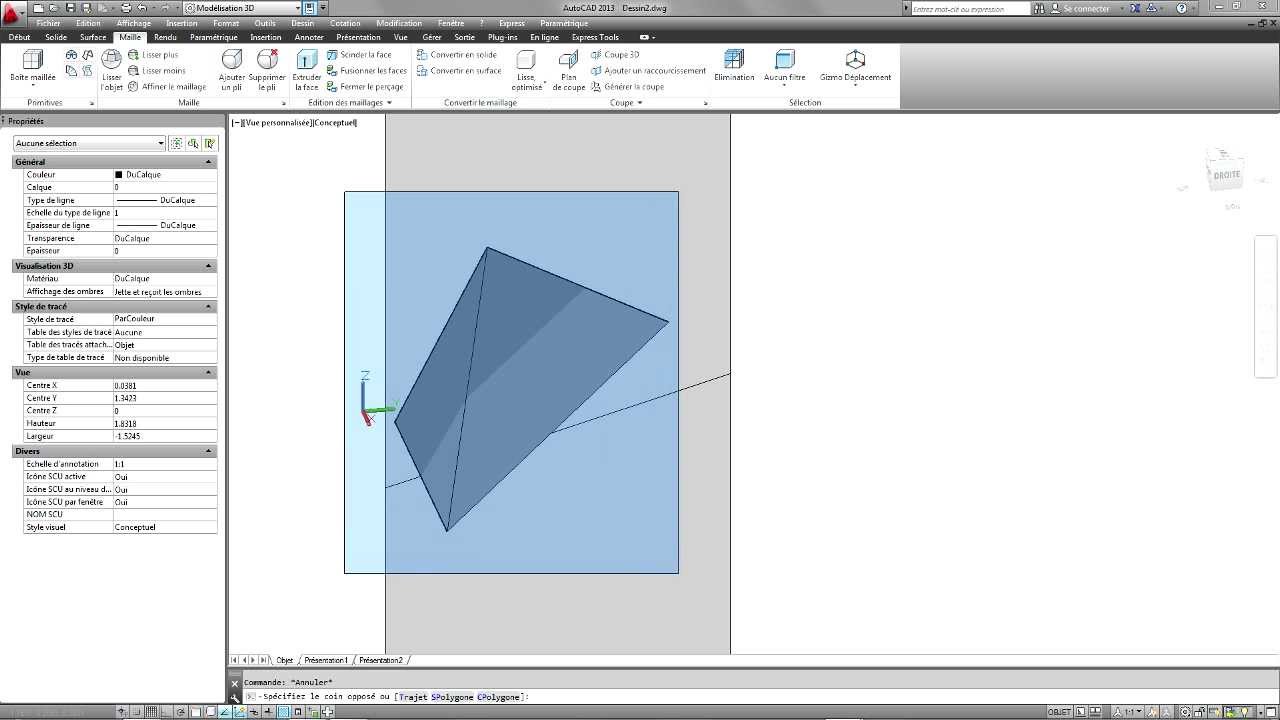Select Lisser plus tool
Image resolution: width=1280 pixels, height=720 pixels.
[153, 55]
